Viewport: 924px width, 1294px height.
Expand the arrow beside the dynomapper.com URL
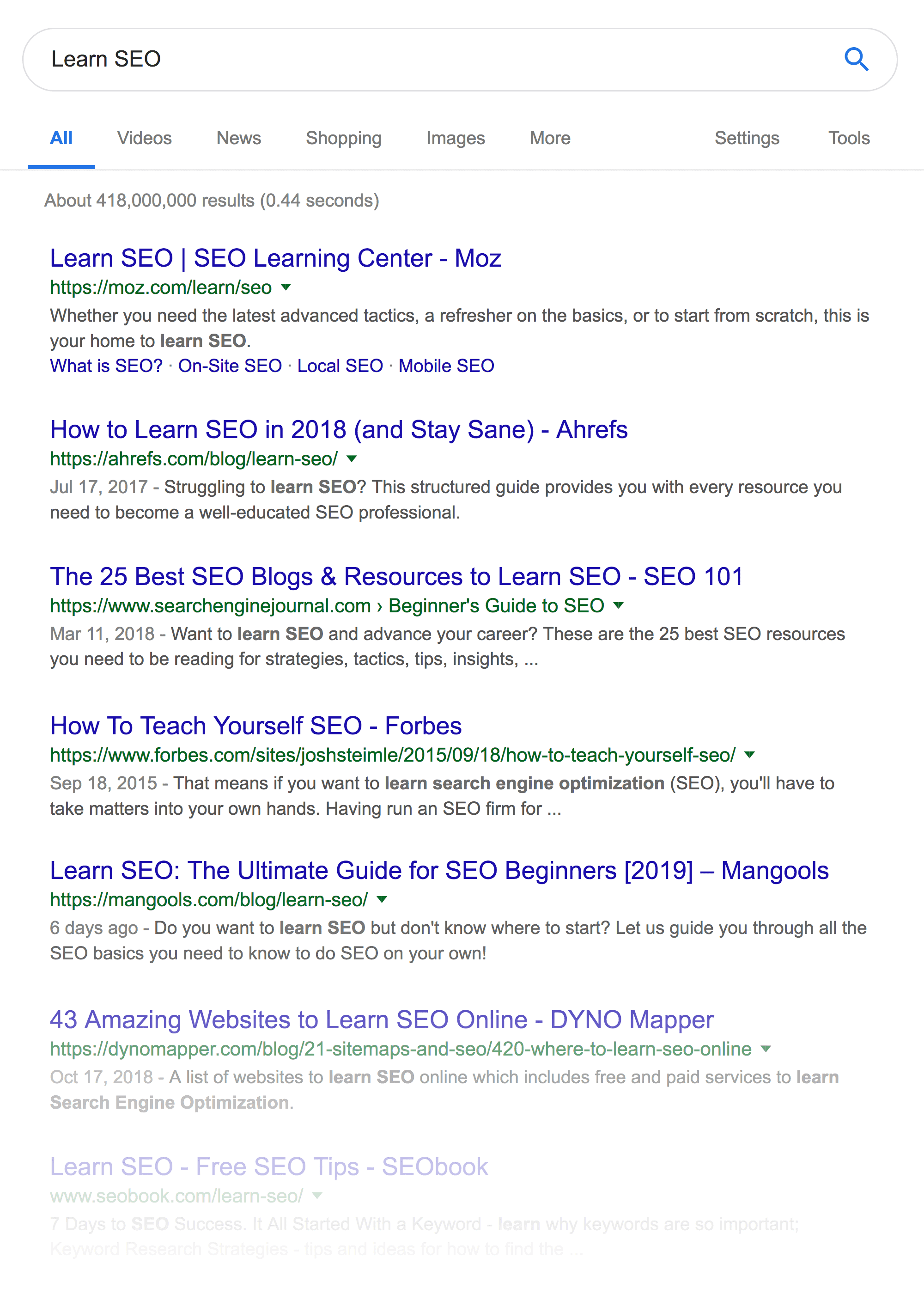766,1048
